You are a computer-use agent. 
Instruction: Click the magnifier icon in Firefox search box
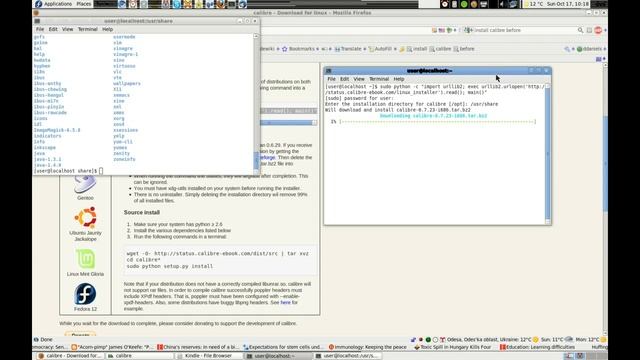[580, 30]
